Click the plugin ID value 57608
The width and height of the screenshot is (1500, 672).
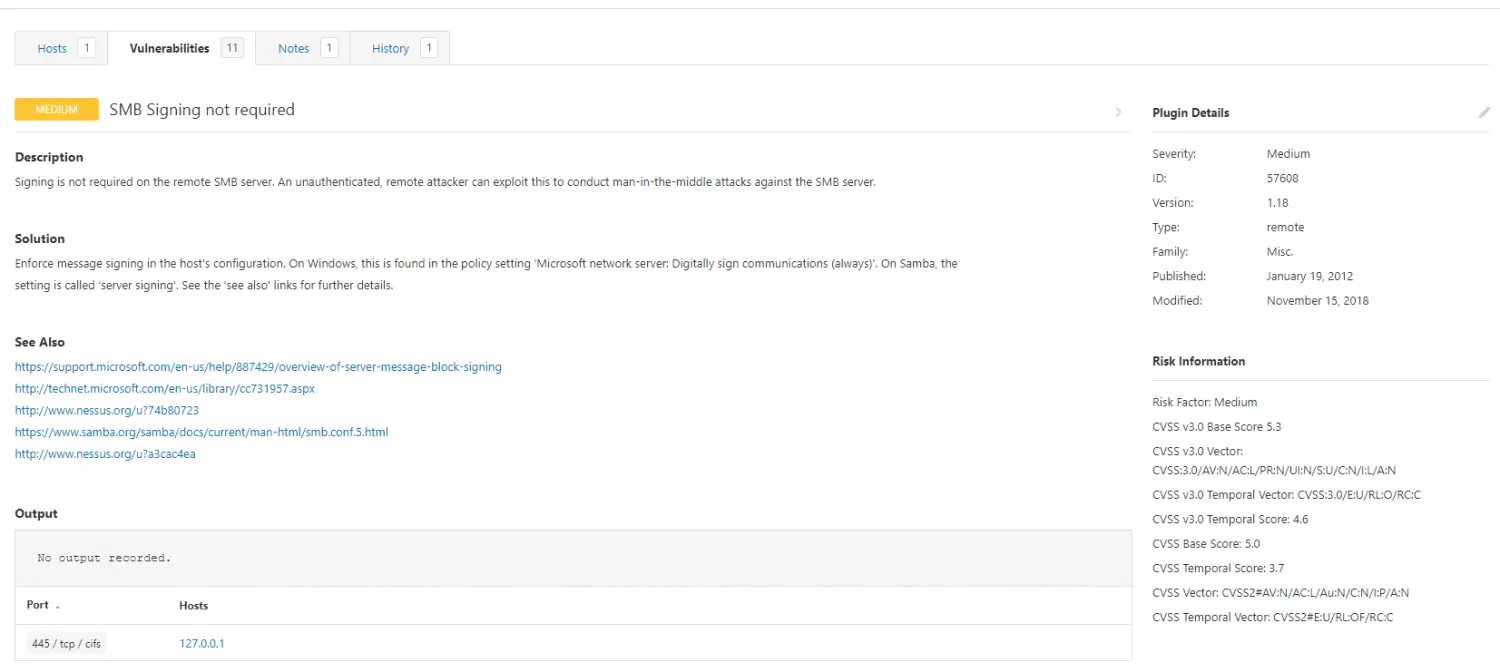click(x=1285, y=177)
